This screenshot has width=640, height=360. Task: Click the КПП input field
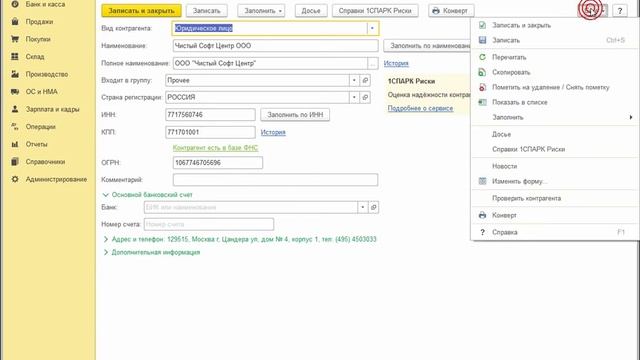coord(210,132)
